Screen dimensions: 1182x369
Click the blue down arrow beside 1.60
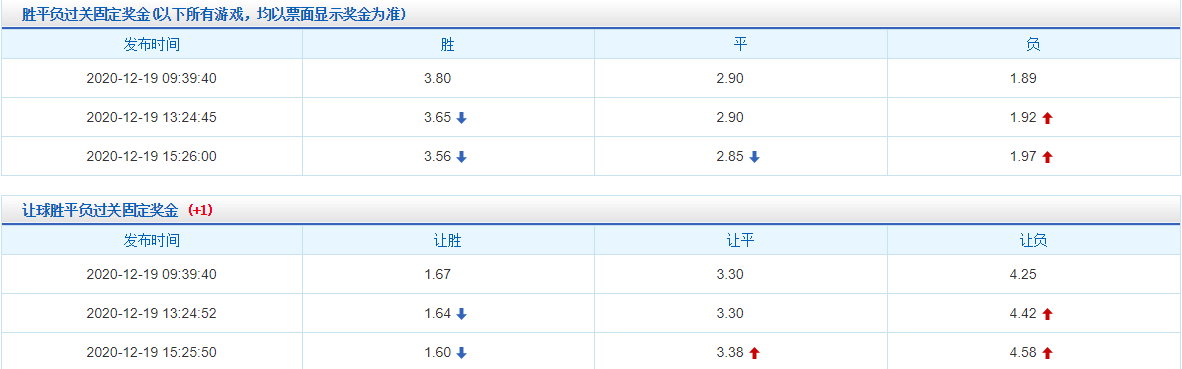point(461,353)
